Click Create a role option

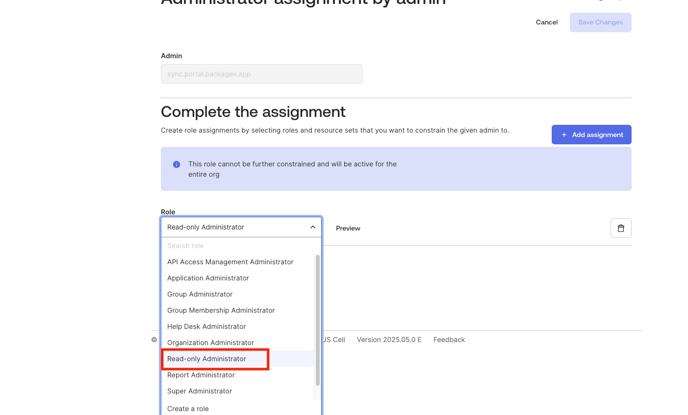click(x=188, y=408)
